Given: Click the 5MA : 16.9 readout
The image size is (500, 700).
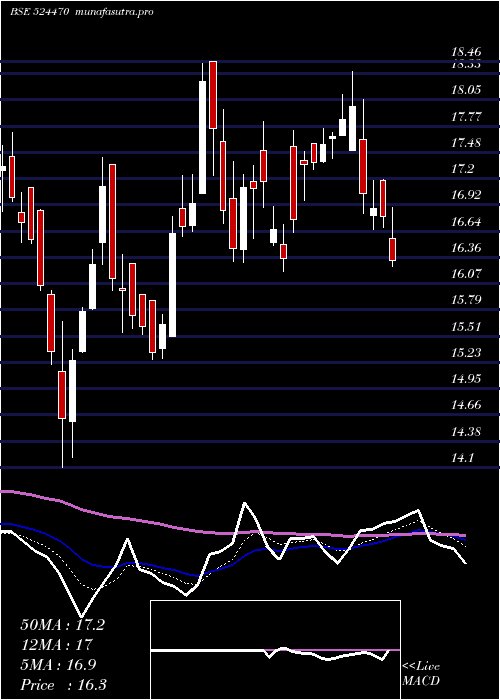Looking at the screenshot, I should tap(58, 665).
